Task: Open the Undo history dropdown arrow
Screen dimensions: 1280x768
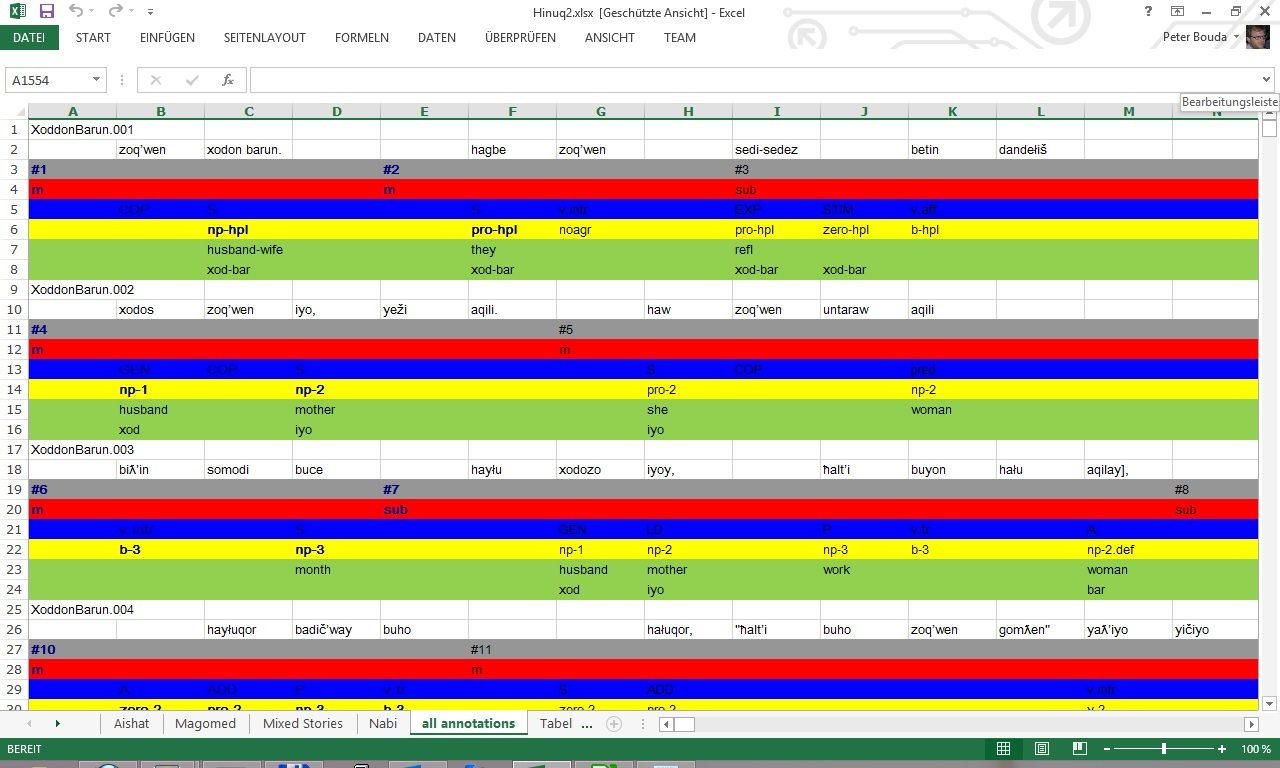Action: [x=93, y=12]
